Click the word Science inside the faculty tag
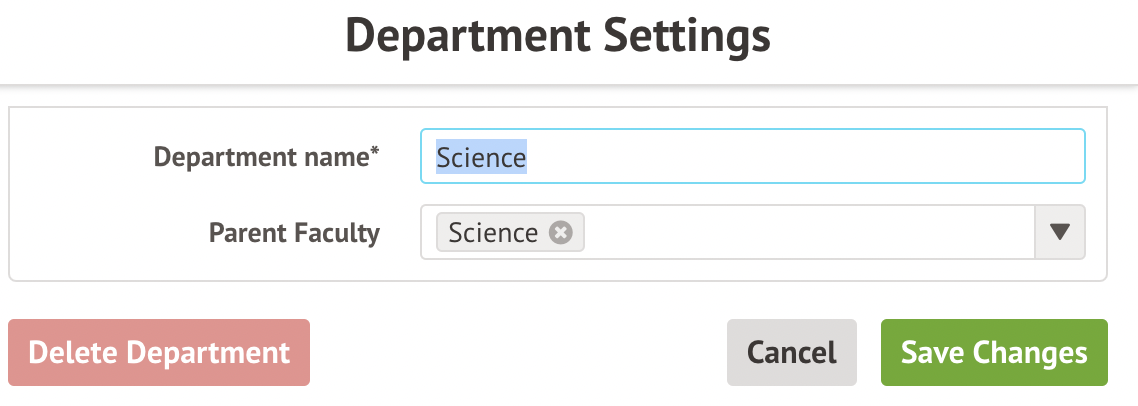 click(493, 233)
